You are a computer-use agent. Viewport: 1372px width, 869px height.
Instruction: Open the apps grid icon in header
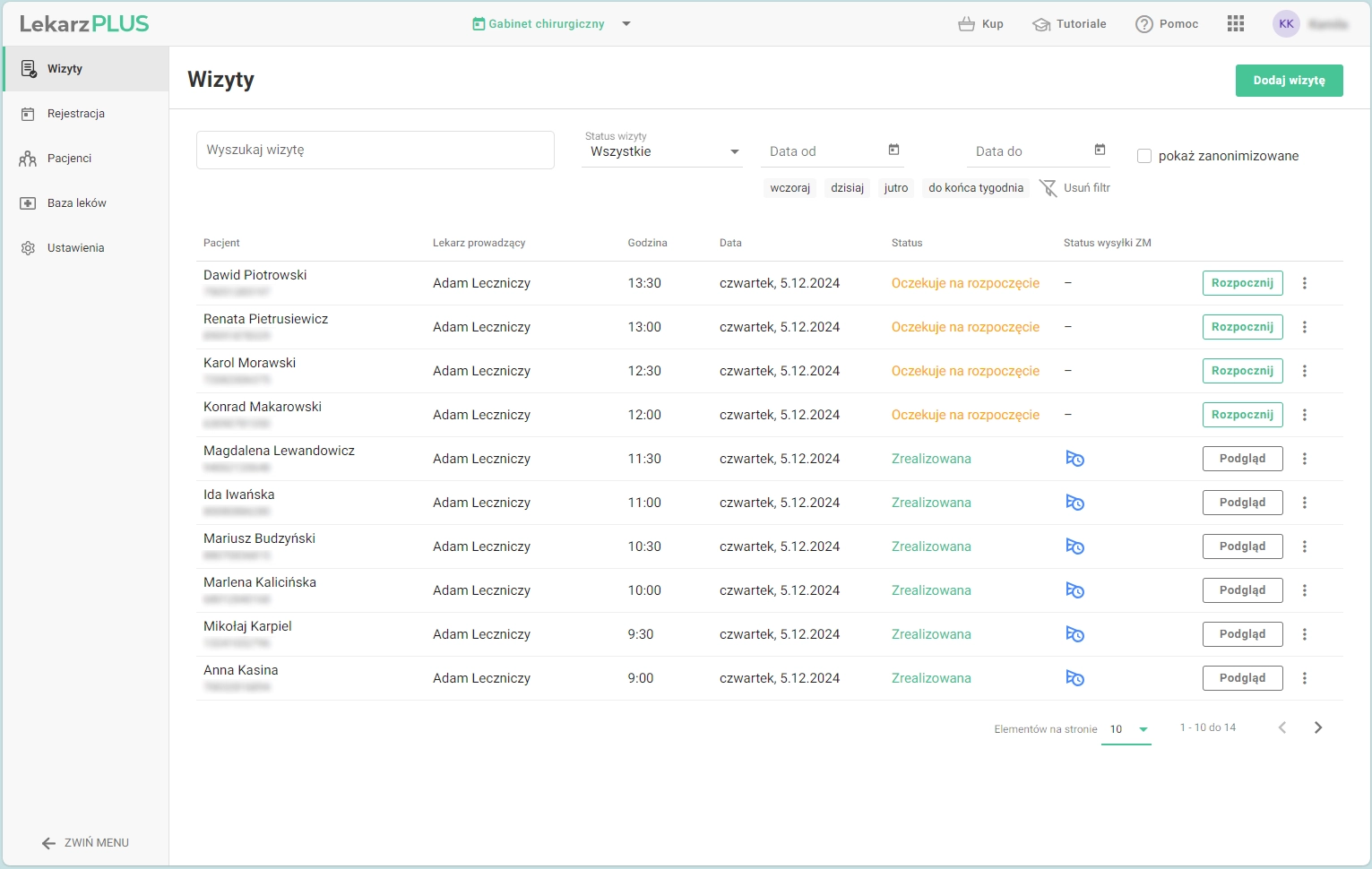pos(1235,24)
